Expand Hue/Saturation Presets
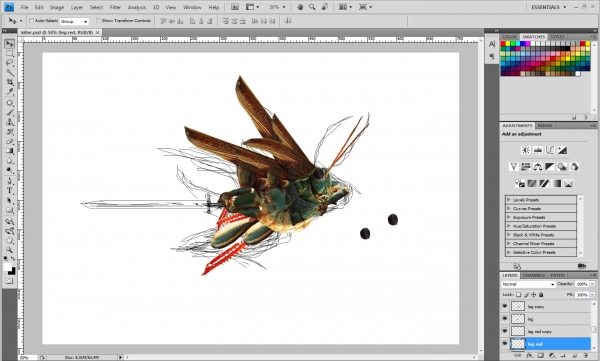 [x=509, y=226]
